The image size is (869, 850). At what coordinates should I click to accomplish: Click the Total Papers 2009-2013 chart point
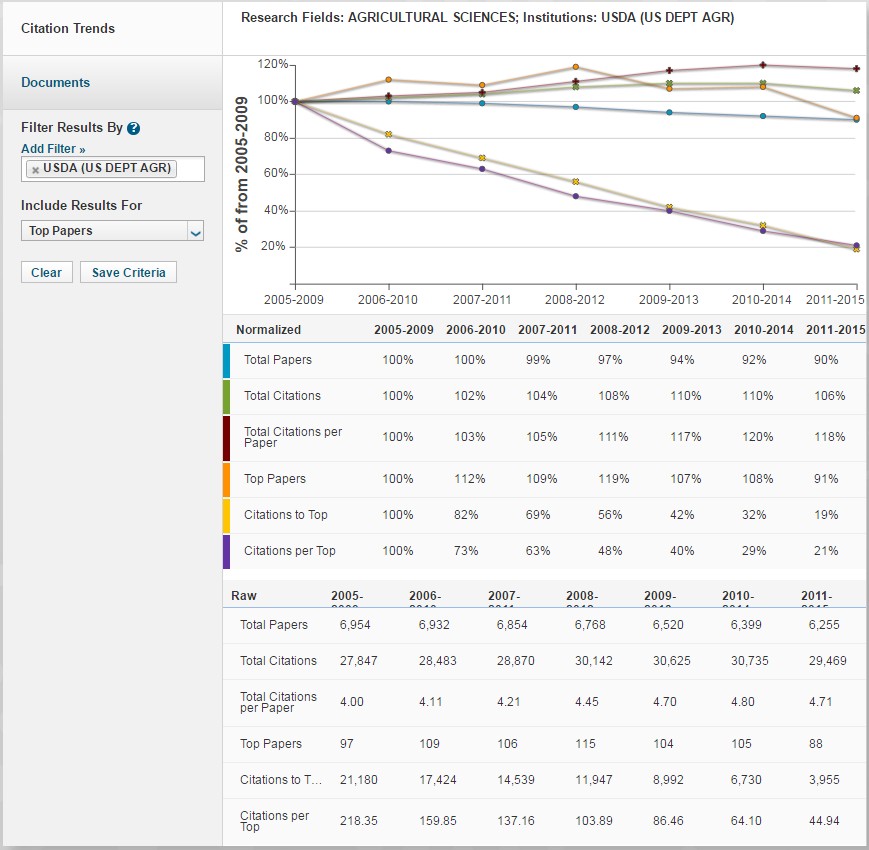669,112
